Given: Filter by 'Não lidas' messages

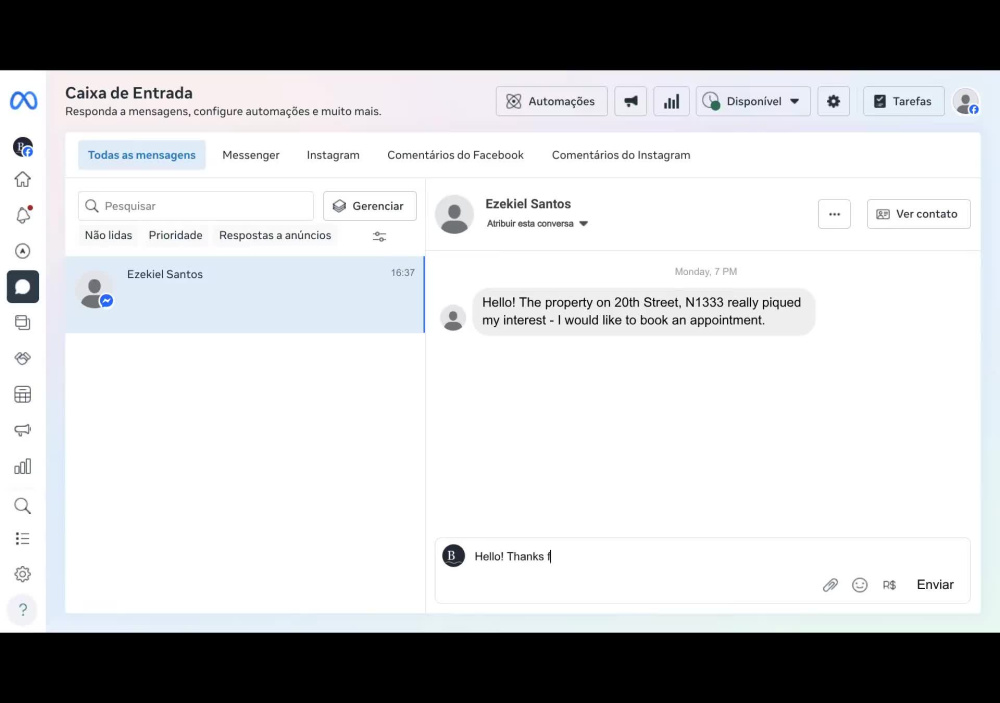Looking at the screenshot, I should pos(108,235).
